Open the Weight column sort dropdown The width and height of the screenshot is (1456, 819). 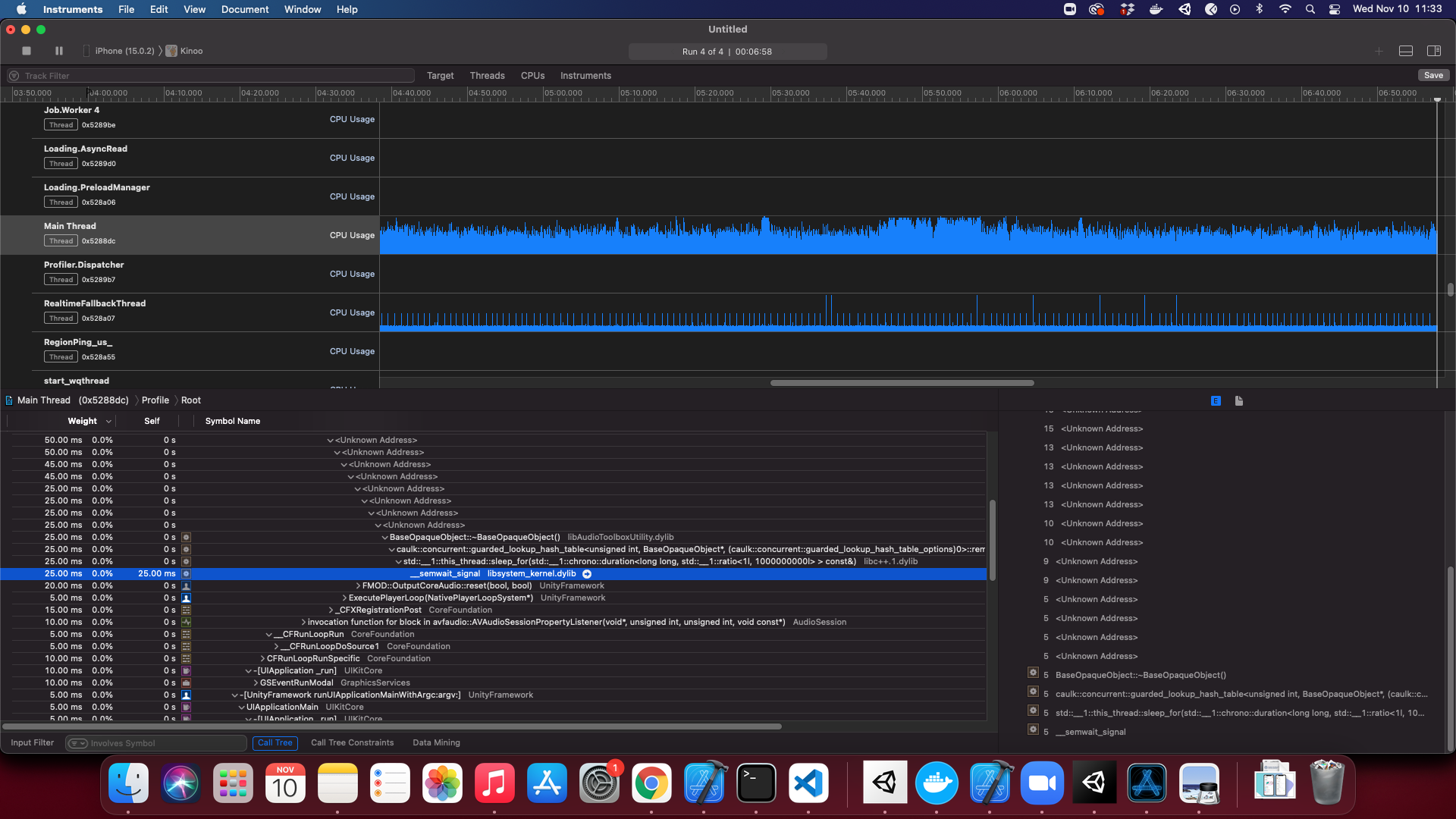[x=108, y=422]
